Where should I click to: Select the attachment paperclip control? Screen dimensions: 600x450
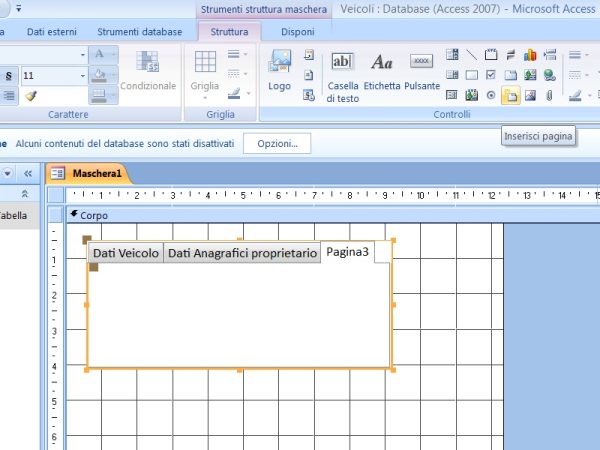549,96
